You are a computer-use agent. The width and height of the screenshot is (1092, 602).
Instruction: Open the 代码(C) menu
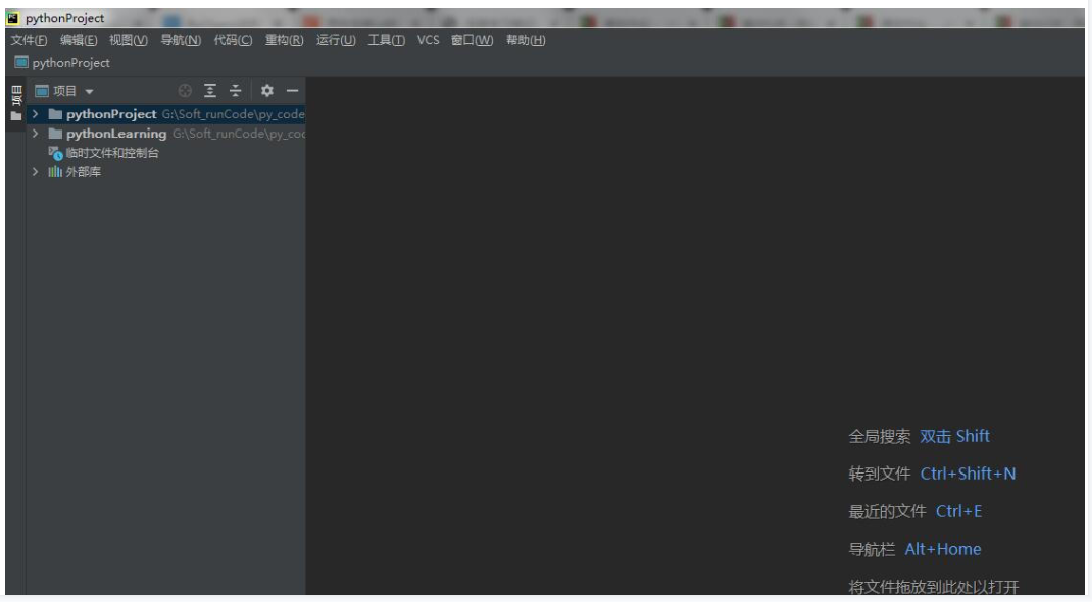pos(233,40)
